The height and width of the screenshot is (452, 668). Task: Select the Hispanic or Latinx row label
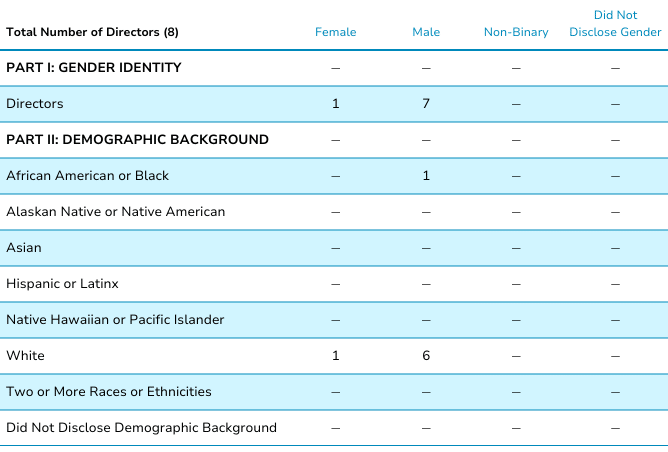[62, 284]
